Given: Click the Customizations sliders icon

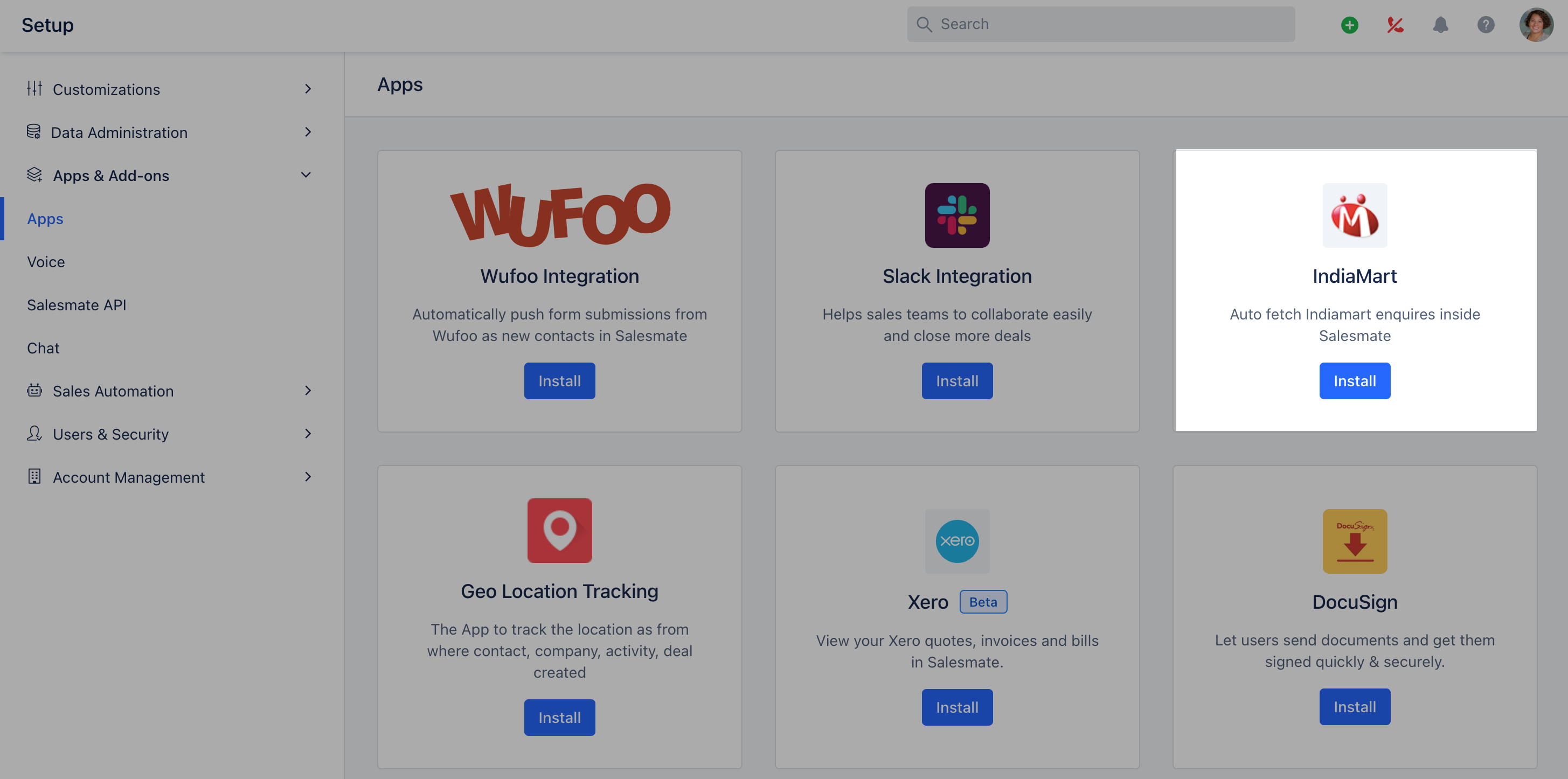Looking at the screenshot, I should [x=34, y=89].
